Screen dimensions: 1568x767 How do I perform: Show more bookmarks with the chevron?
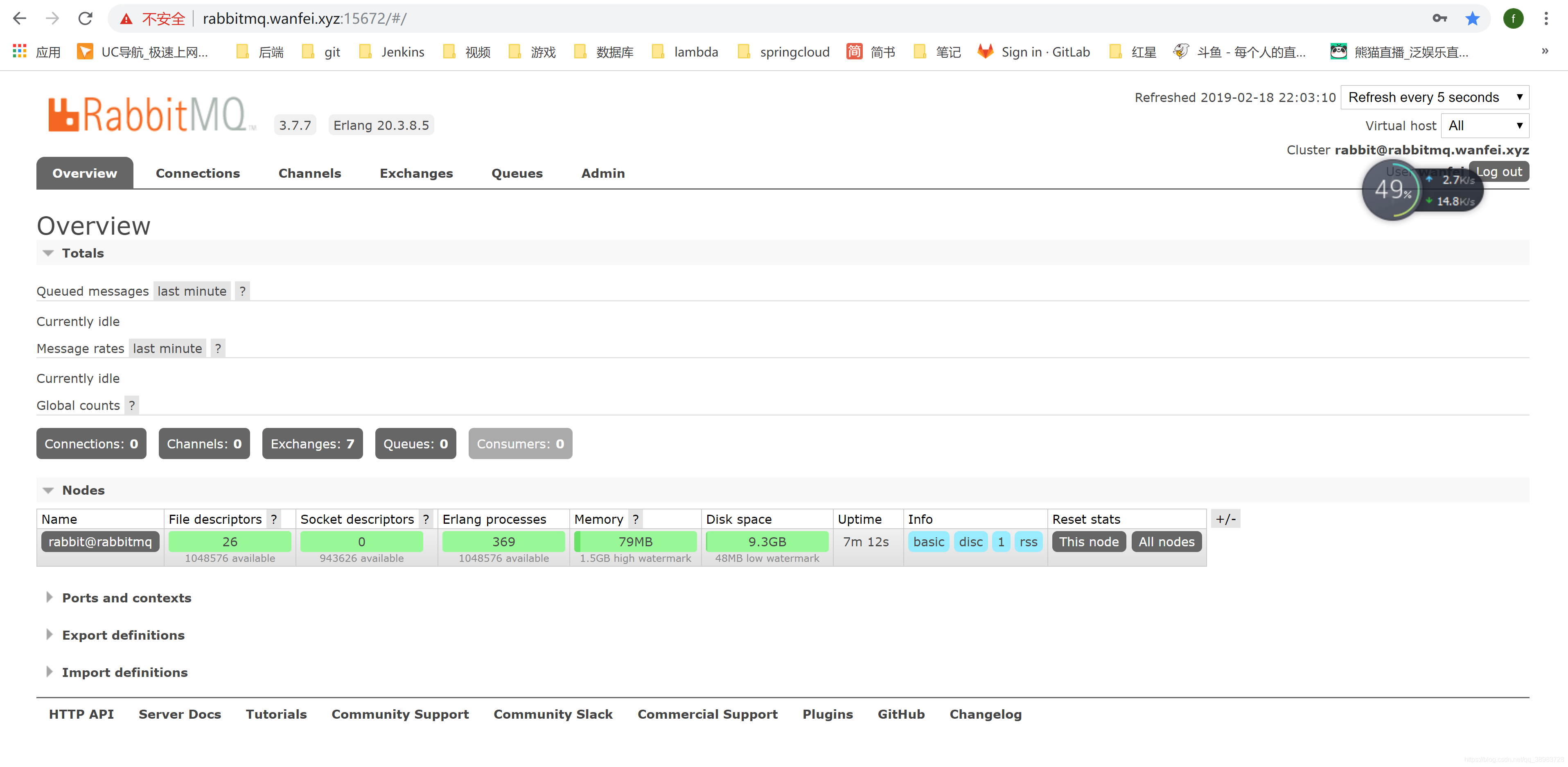(x=1545, y=51)
